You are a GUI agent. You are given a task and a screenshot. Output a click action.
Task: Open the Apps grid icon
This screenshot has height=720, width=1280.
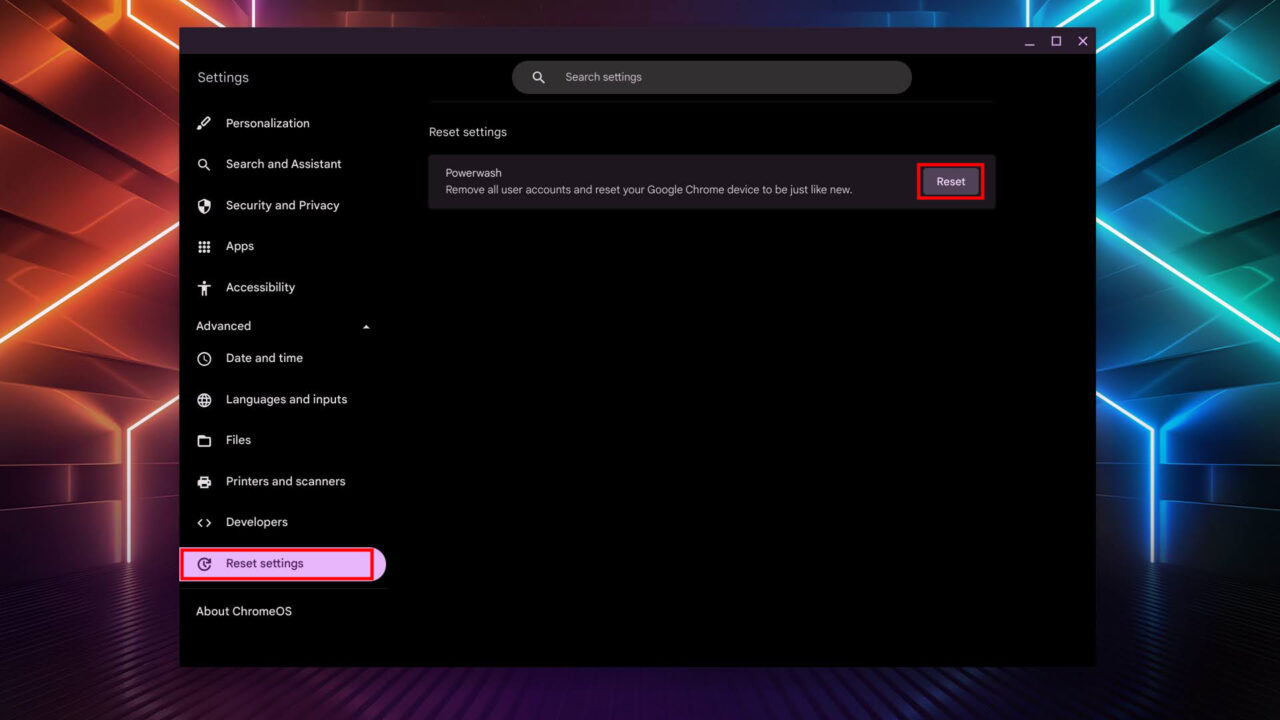[203, 246]
